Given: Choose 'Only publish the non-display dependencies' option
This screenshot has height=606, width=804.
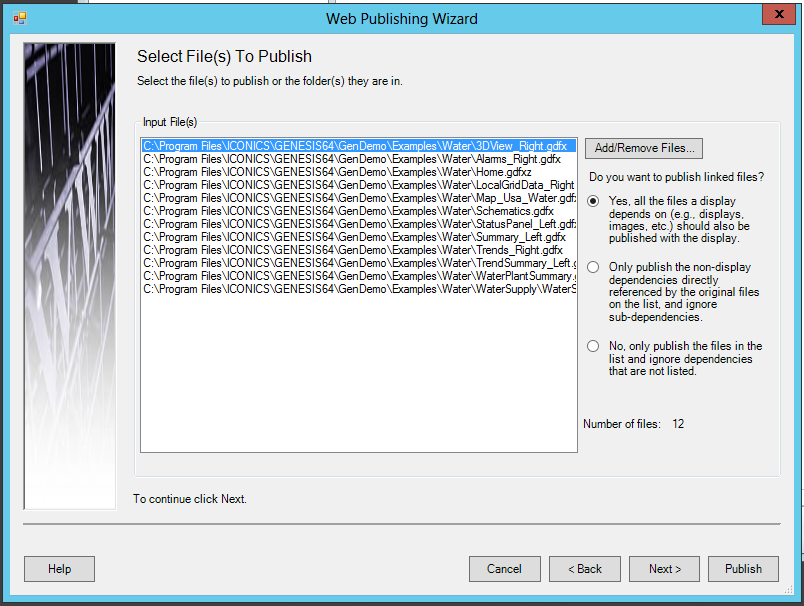Looking at the screenshot, I should coord(594,267).
